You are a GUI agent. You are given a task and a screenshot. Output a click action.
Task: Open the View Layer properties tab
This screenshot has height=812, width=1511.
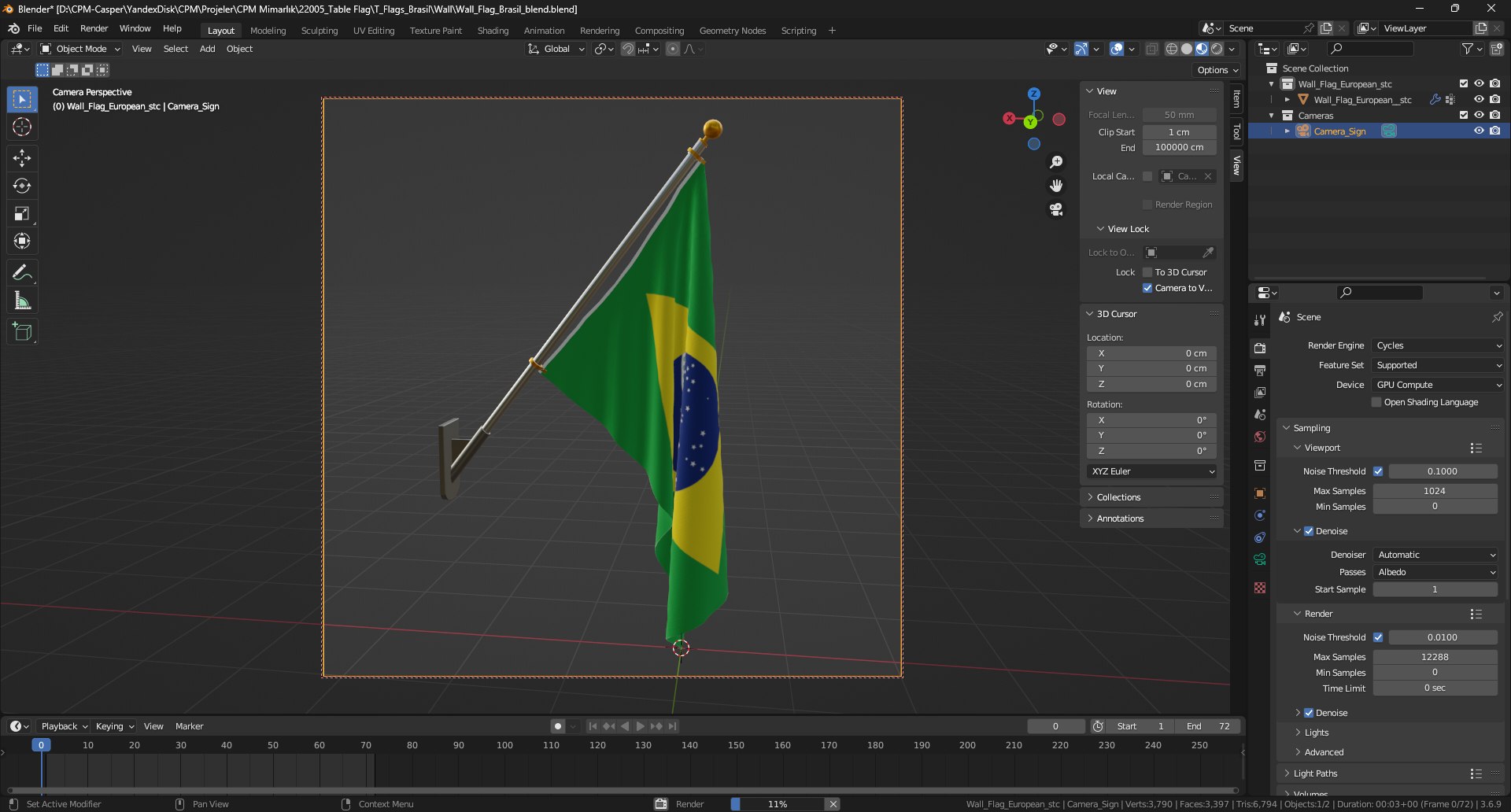1260,392
